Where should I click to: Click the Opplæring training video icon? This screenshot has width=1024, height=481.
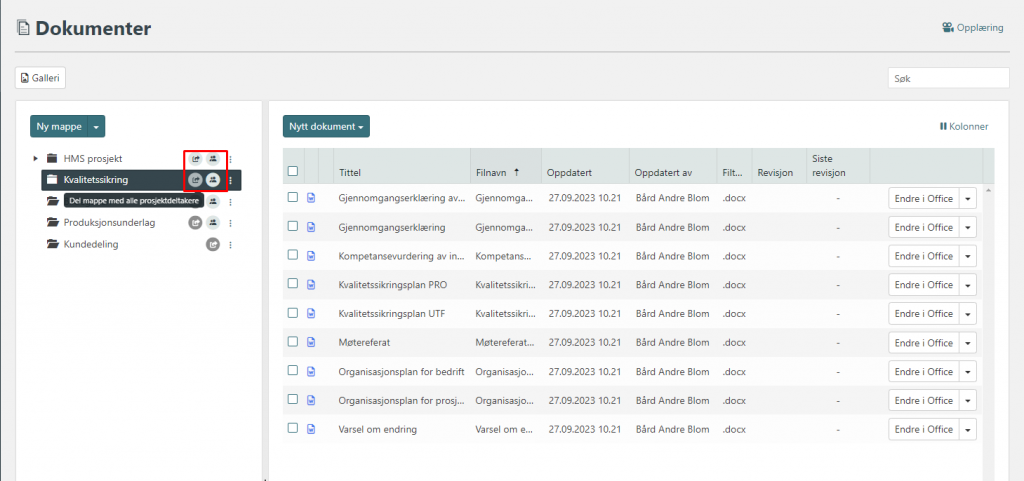947,28
